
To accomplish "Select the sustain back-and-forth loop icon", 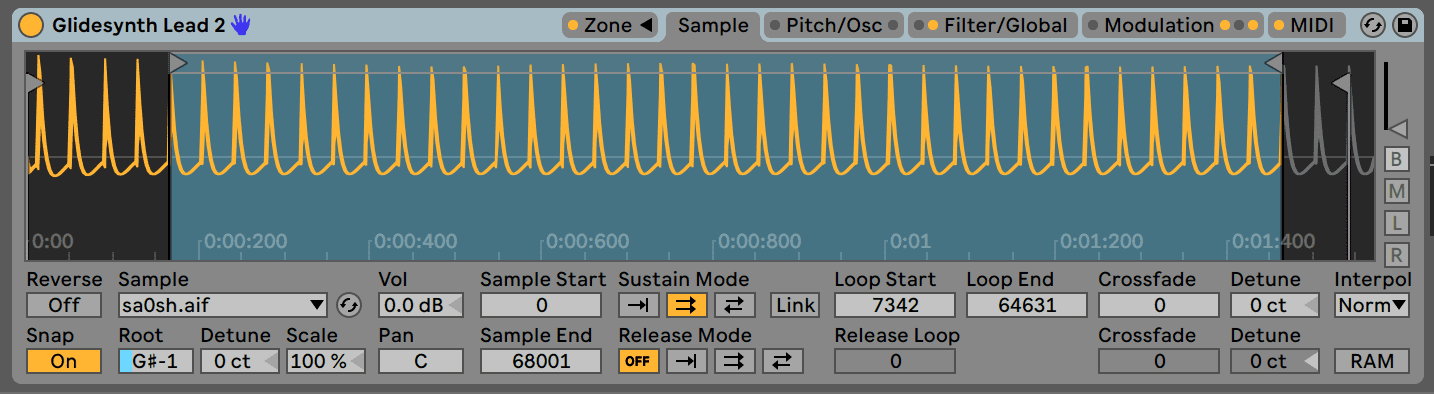I will coord(734,305).
